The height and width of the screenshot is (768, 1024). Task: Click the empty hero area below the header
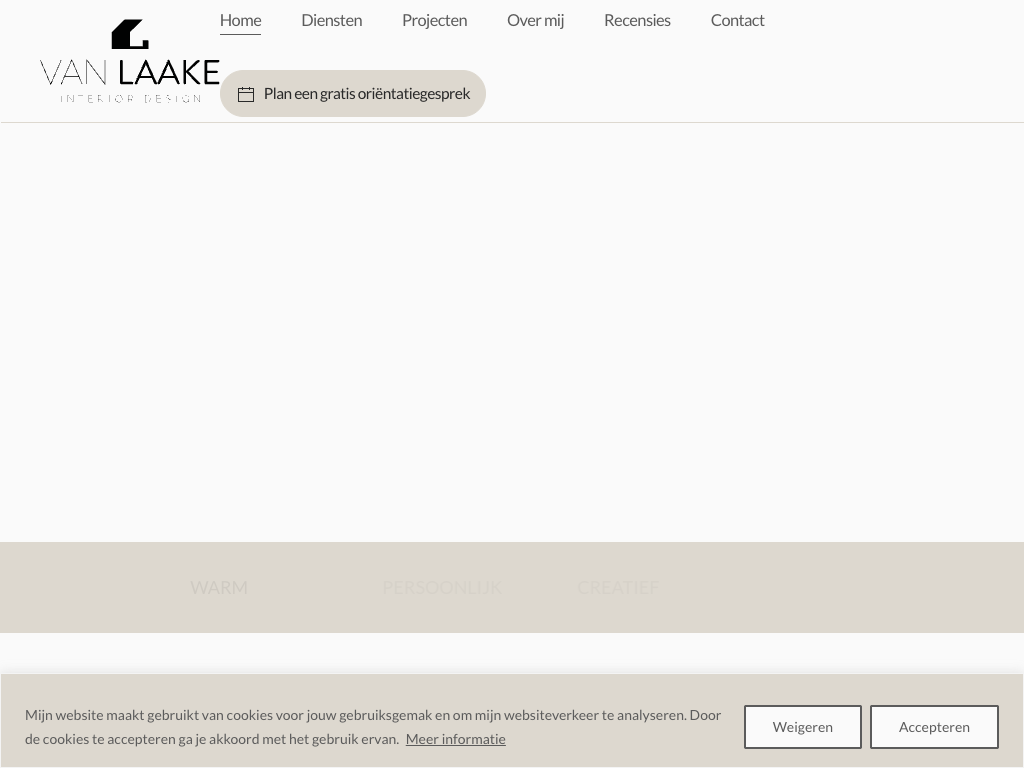pos(512,330)
